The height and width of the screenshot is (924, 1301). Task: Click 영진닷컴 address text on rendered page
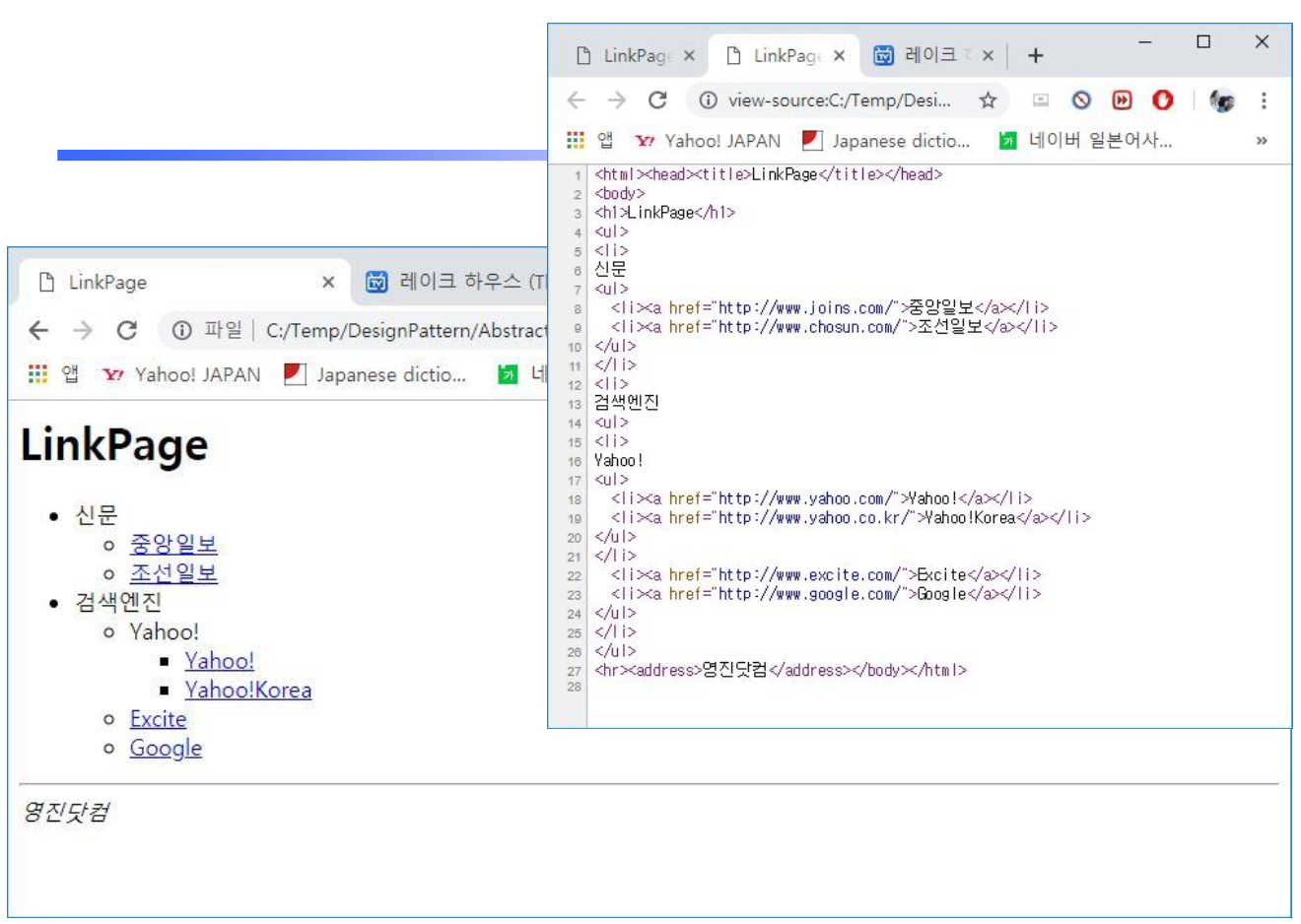point(66,812)
